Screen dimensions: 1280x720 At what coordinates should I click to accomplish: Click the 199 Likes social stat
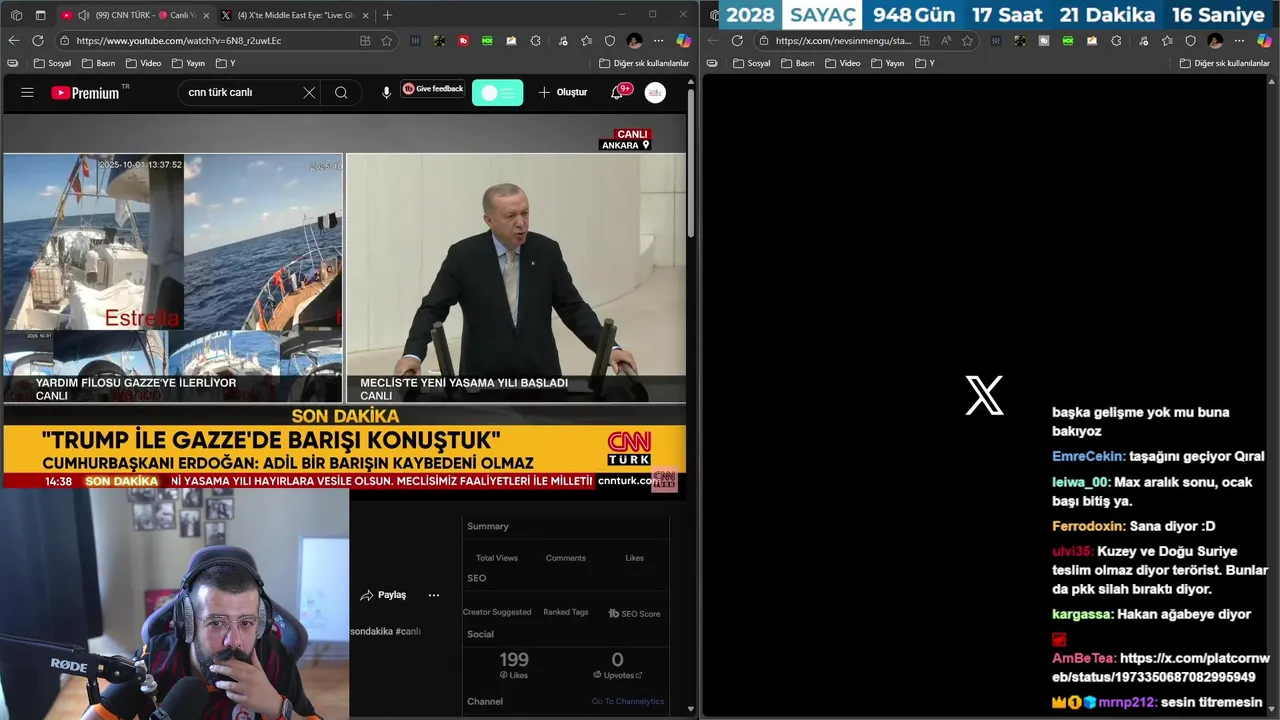coord(514,665)
